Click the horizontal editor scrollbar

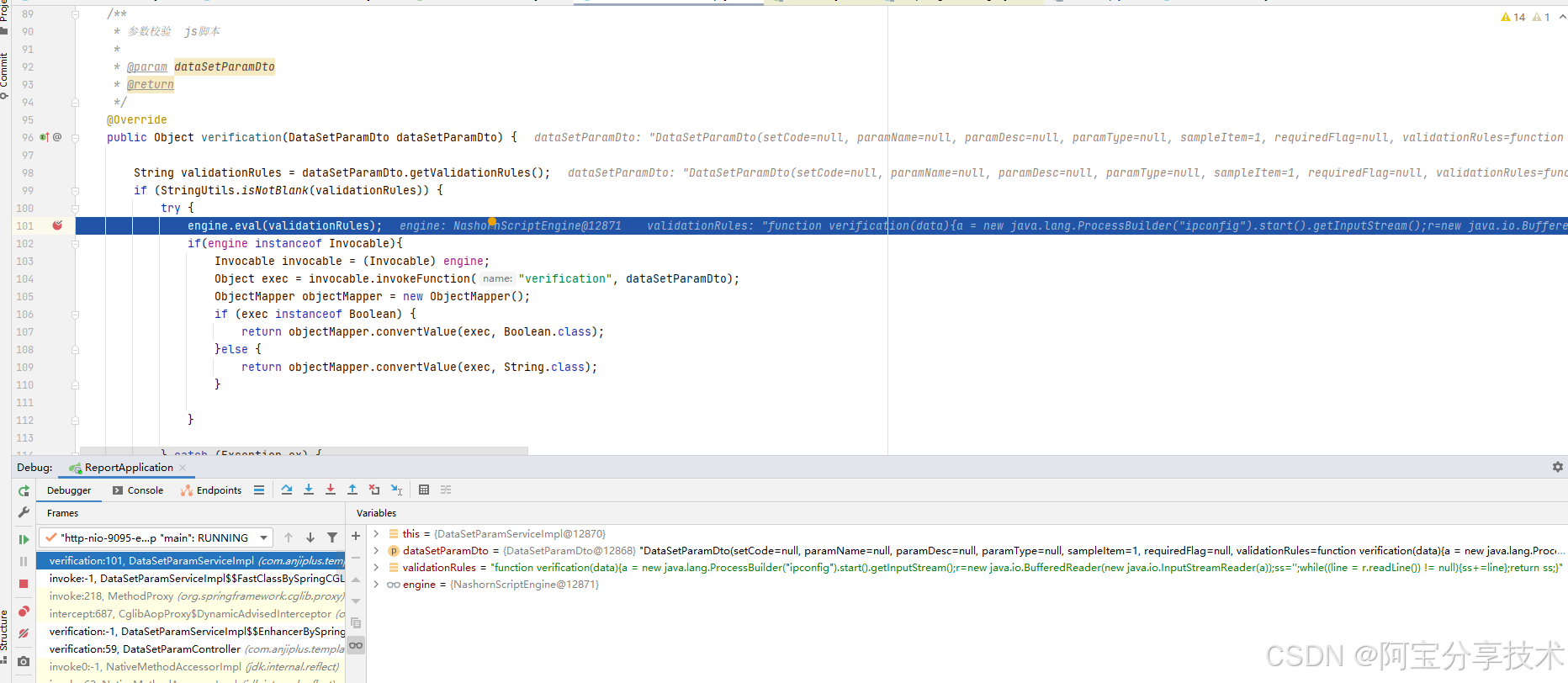pos(304,452)
